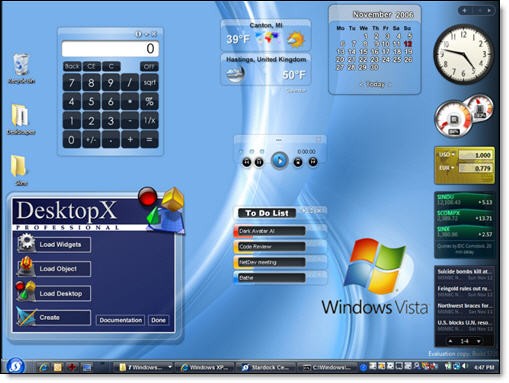Click Done in DesktopX dialog
Screen dimensions: 509x383
point(158,320)
